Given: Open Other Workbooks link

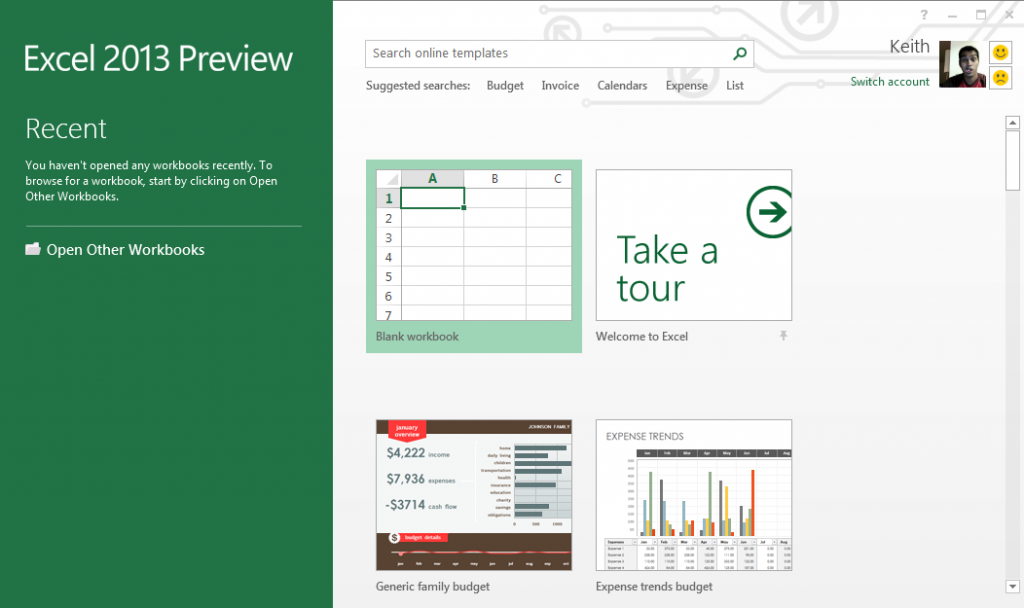Looking at the screenshot, I should point(125,249).
